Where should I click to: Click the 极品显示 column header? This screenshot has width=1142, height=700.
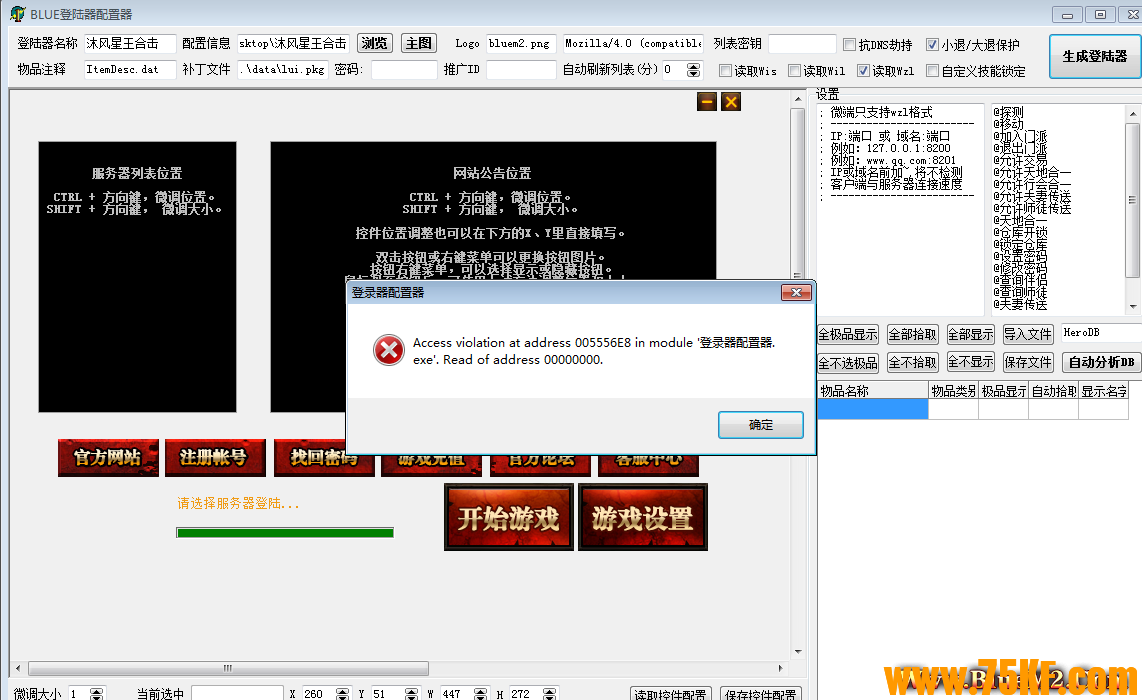(x=1004, y=391)
